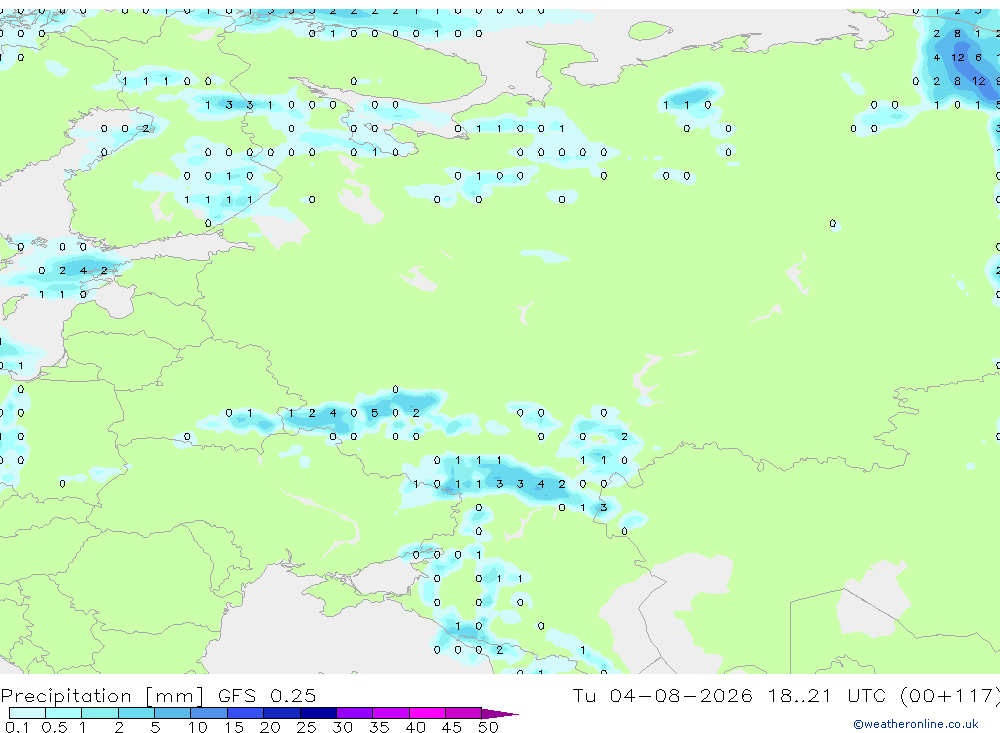
Task: Select the dark blue swatch between 20 and 25
Action: (282, 713)
